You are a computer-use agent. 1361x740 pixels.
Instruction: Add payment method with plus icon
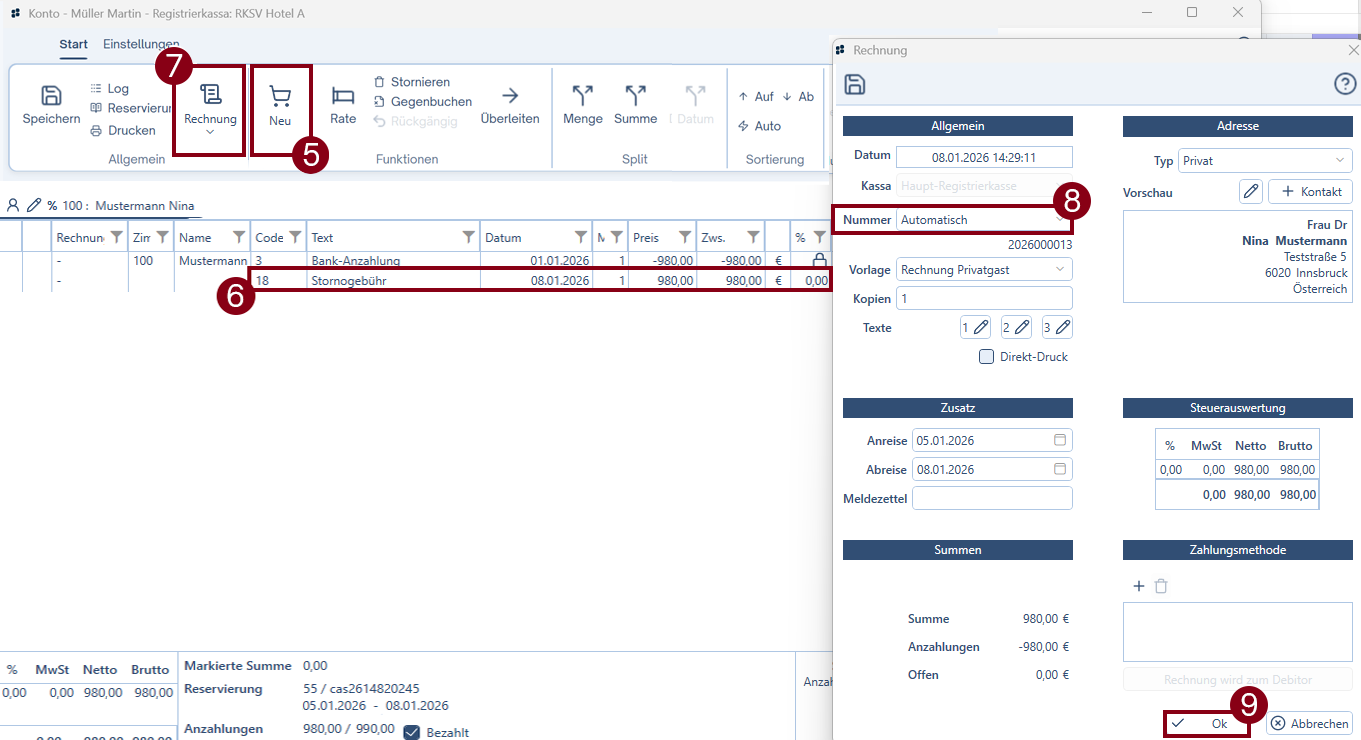click(1138, 586)
